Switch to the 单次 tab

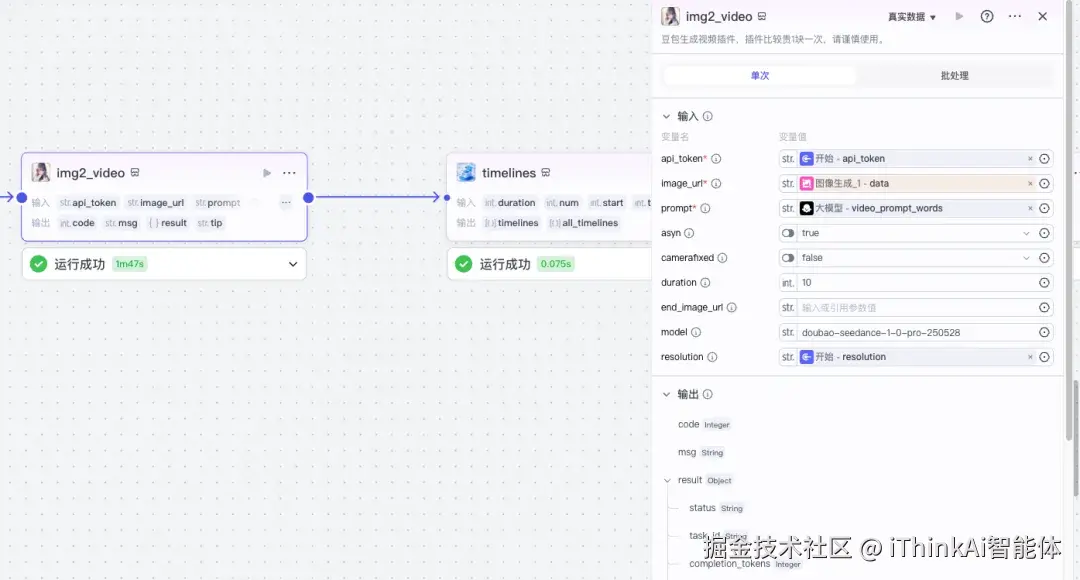point(760,76)
